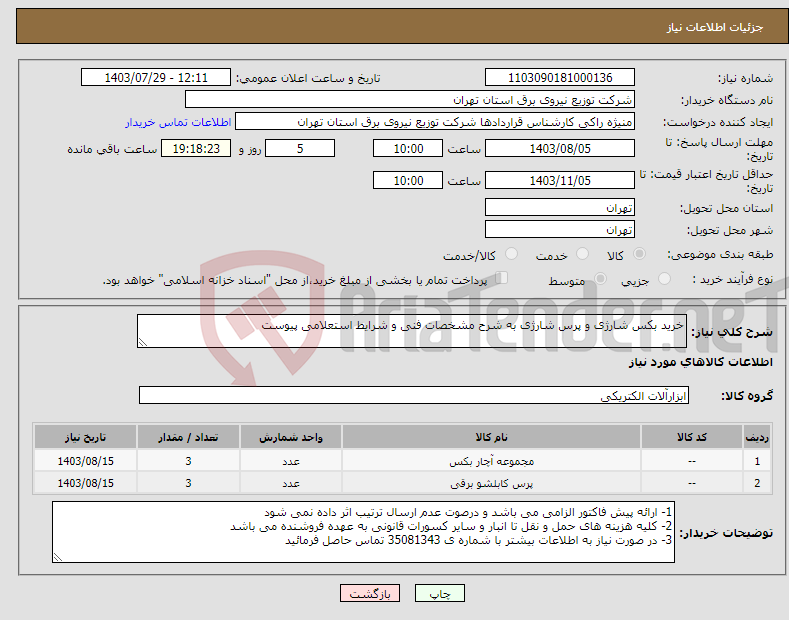
Task: Click the request number field 1103090181000136
Action: (560, 78)
